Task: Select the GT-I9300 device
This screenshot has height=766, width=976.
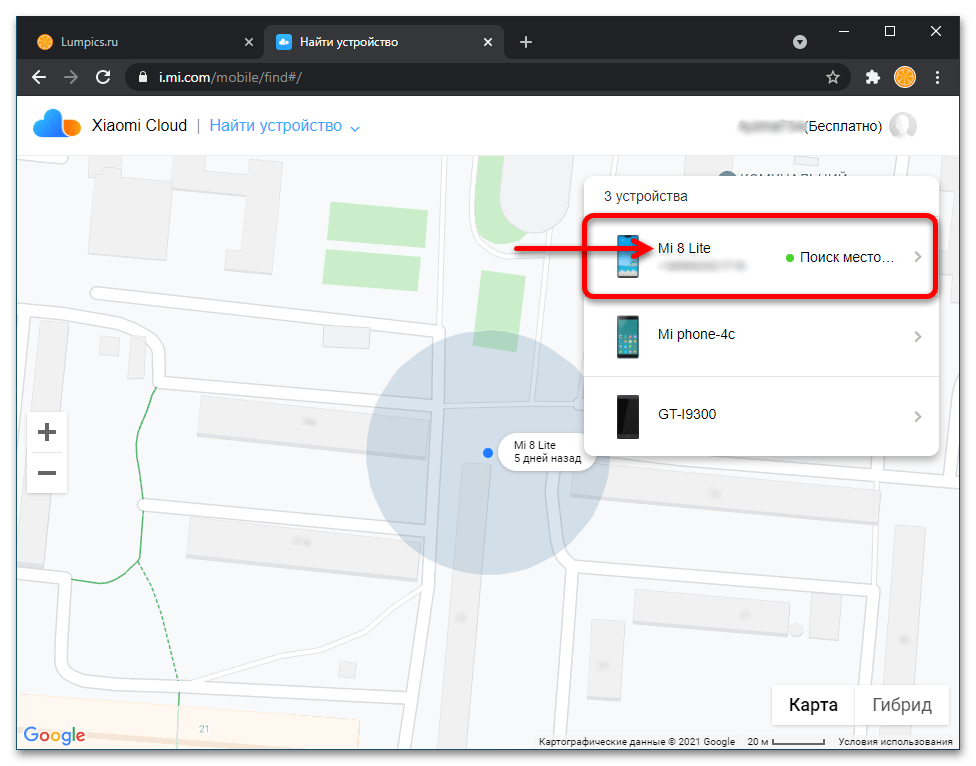Action: (x=761, y=416)
